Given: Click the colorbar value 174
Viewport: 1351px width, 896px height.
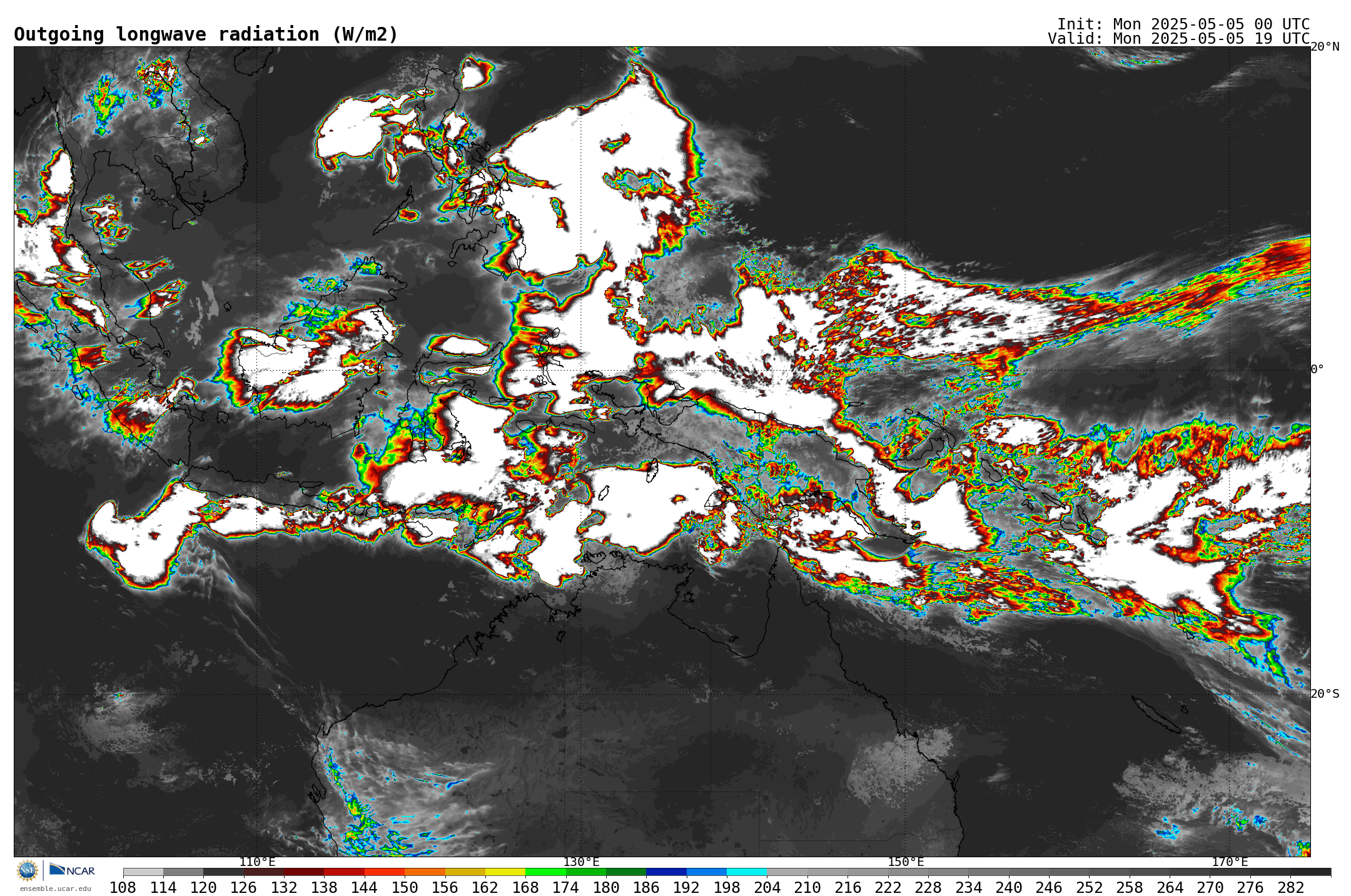Looking at the screenshot, I should [x=566, y=888].
